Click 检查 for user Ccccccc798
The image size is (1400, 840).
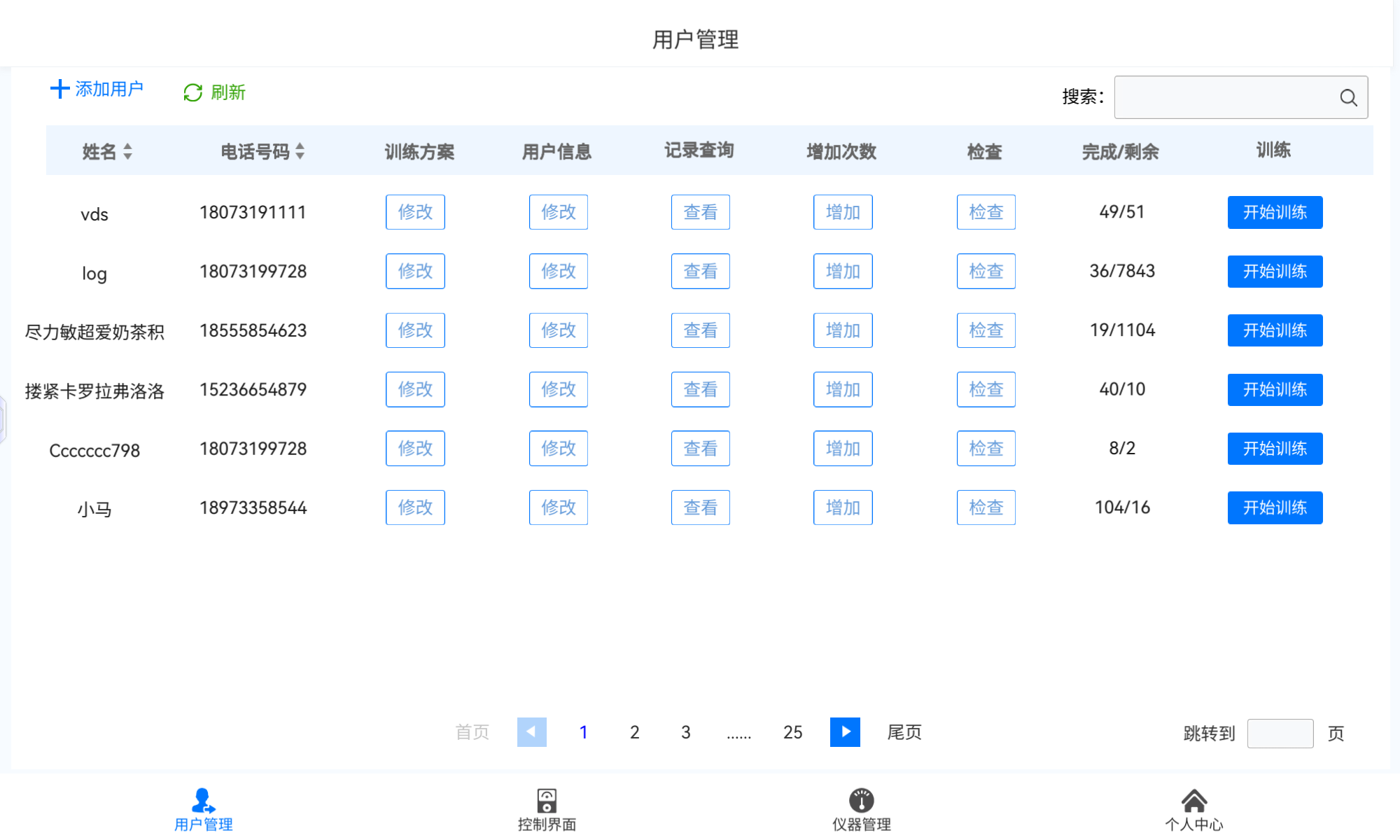tap(986, 449)
